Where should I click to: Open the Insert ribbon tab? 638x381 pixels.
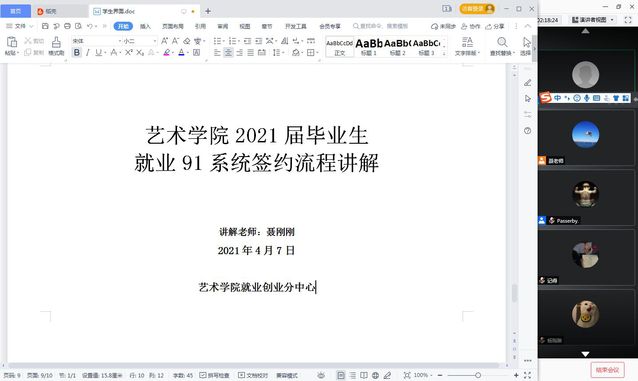click(145, 26)
